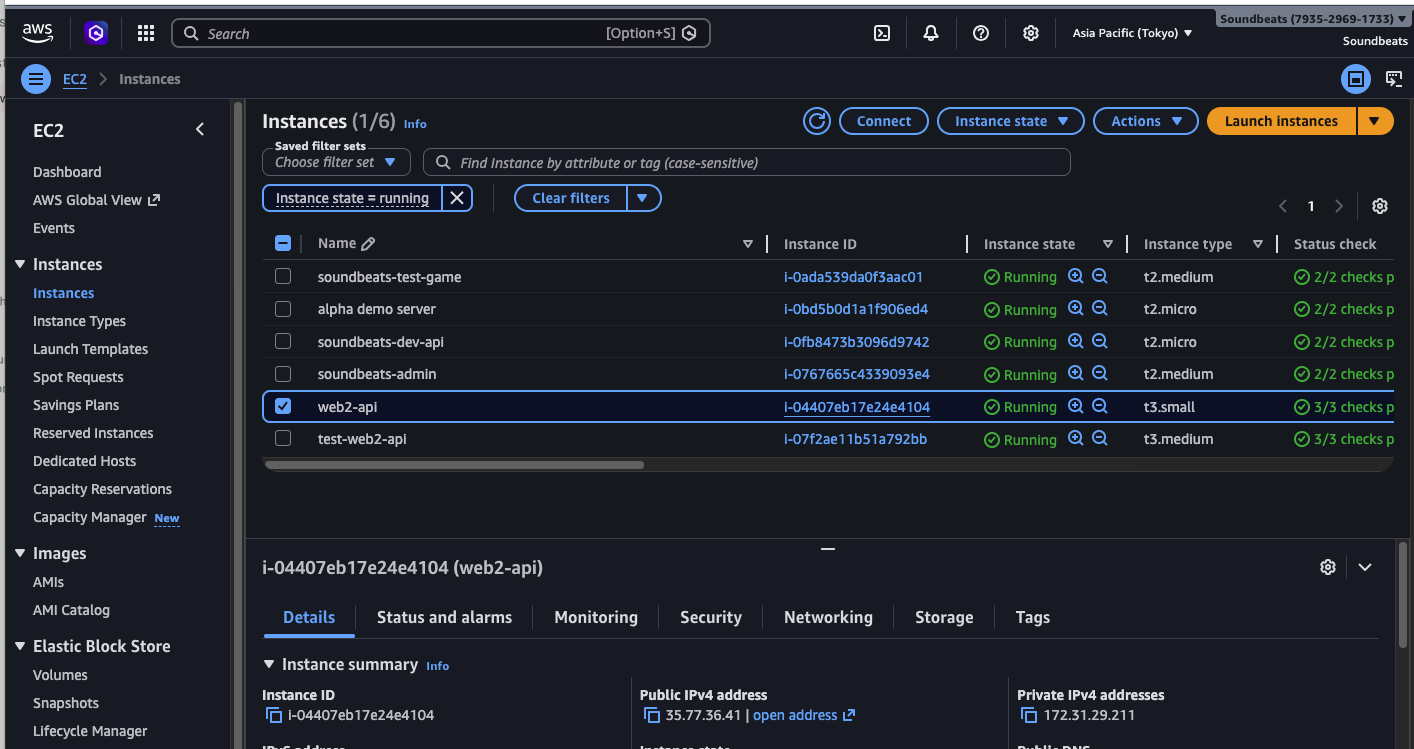Collapse the Images sidebar section
Image resolution: width=1414 pixels, height=749 pixels.
(x=20, y=553)
